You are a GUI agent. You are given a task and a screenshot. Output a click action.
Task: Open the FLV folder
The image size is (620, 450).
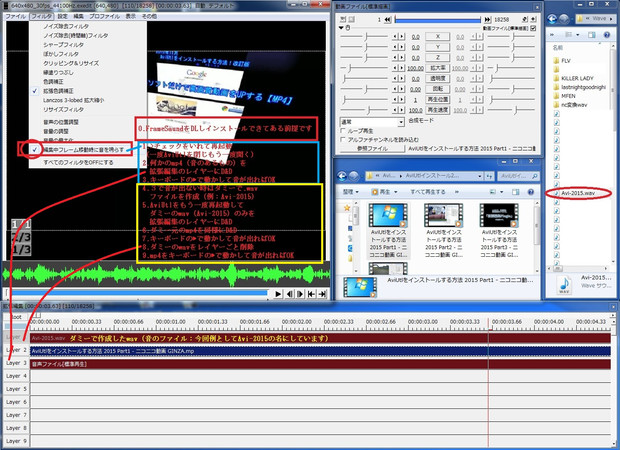point(564,59)
